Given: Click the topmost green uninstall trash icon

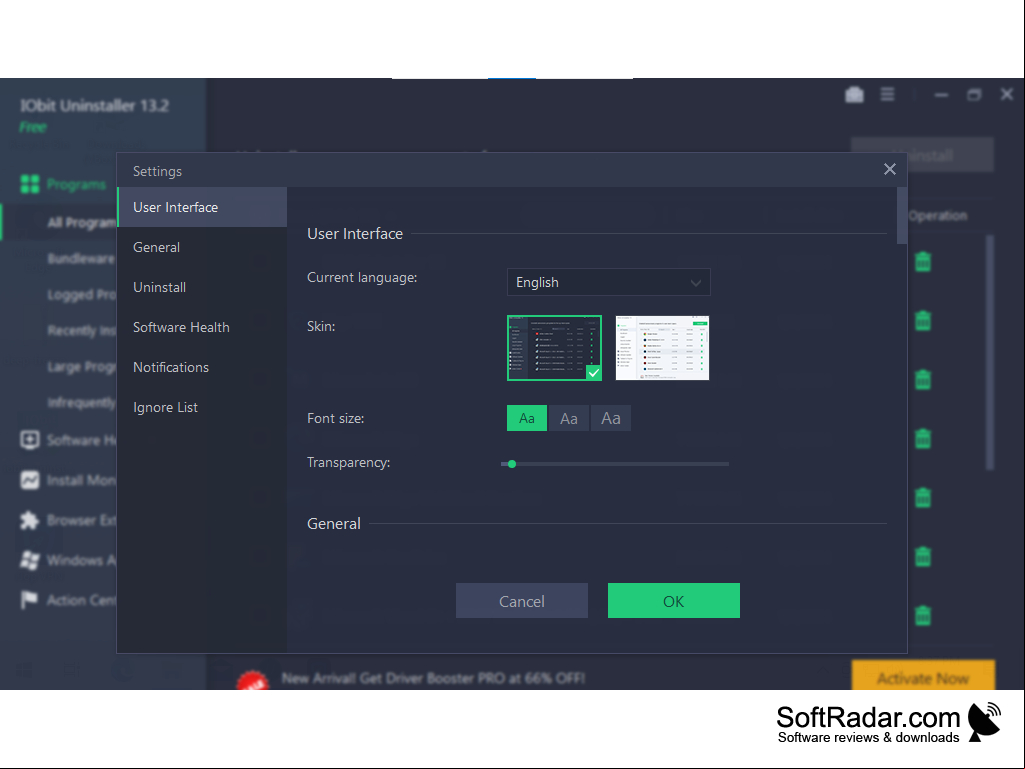Looking at the screenshot, I should point(923,262).
